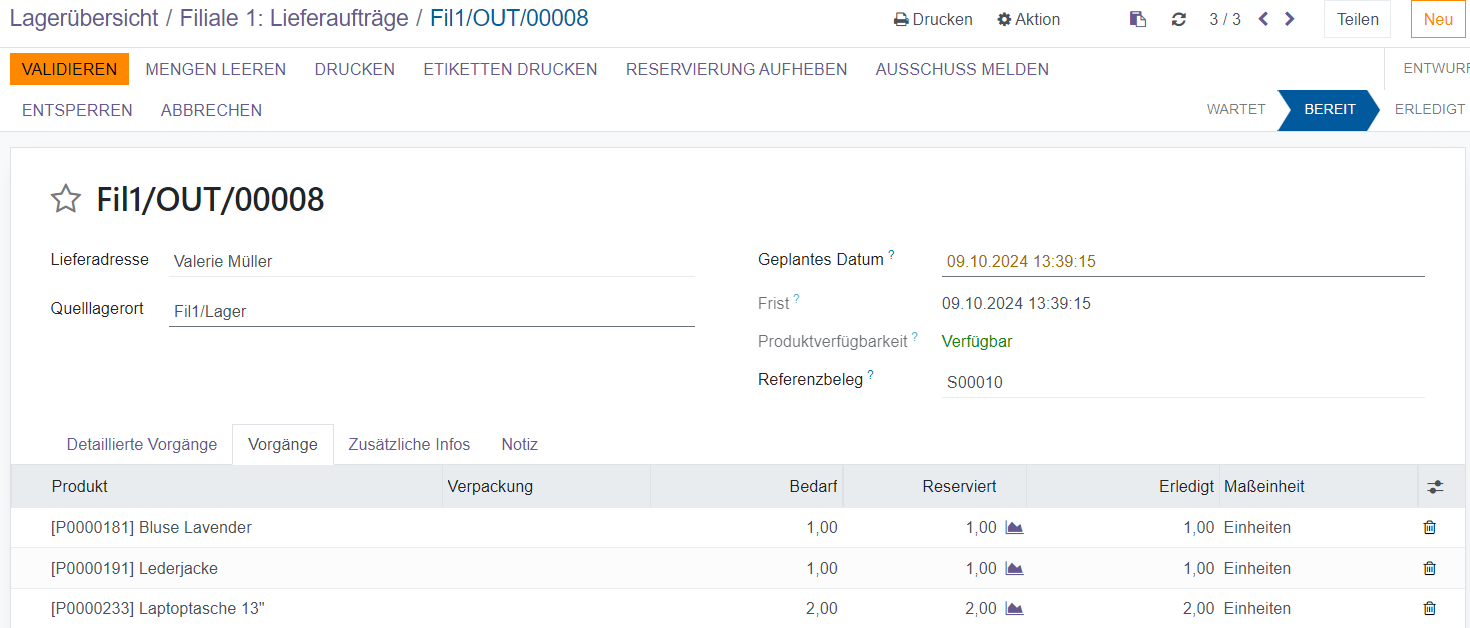The image size is (1470, 628).
Task: Open forecast chart for Laptoptasche 13"
Action: [x=1014, y=609]
